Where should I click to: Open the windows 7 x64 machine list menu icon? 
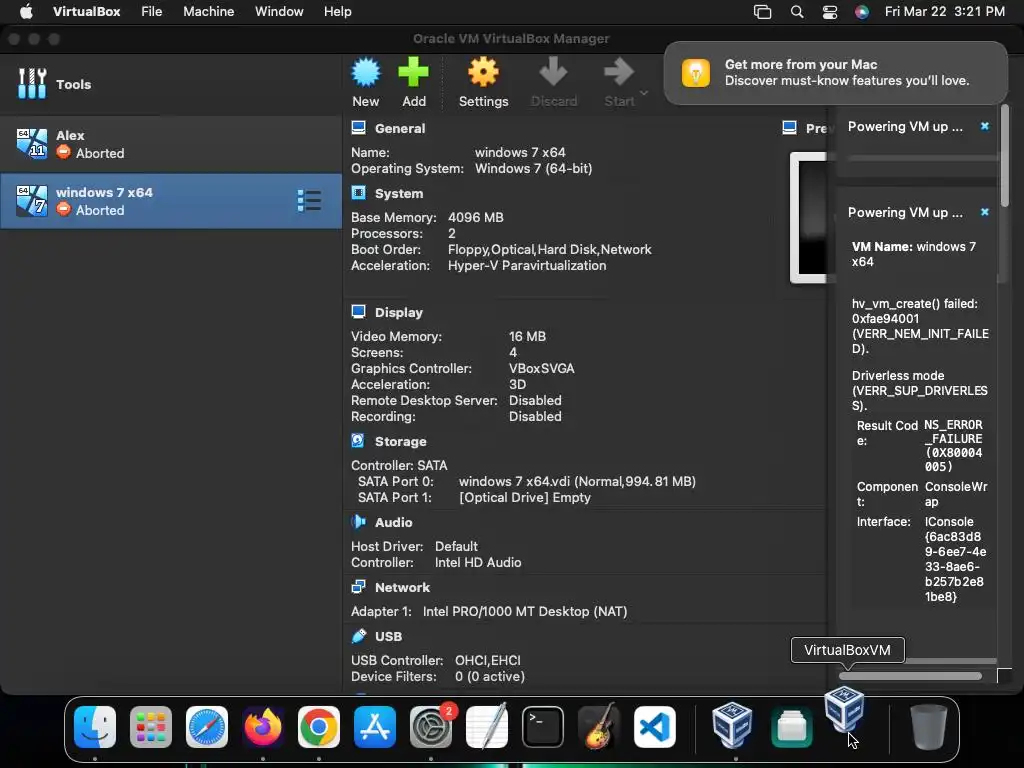pos(309,200)
